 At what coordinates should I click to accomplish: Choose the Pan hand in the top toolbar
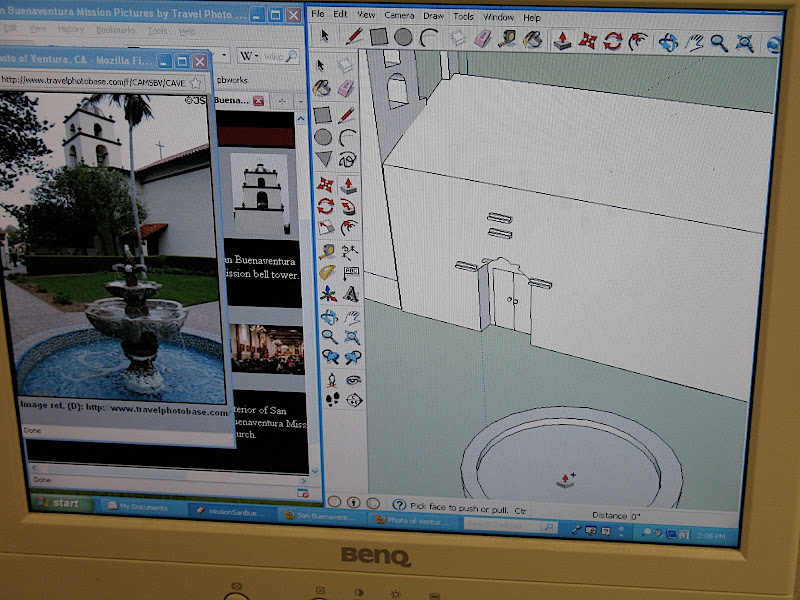[x=694, y=43]
